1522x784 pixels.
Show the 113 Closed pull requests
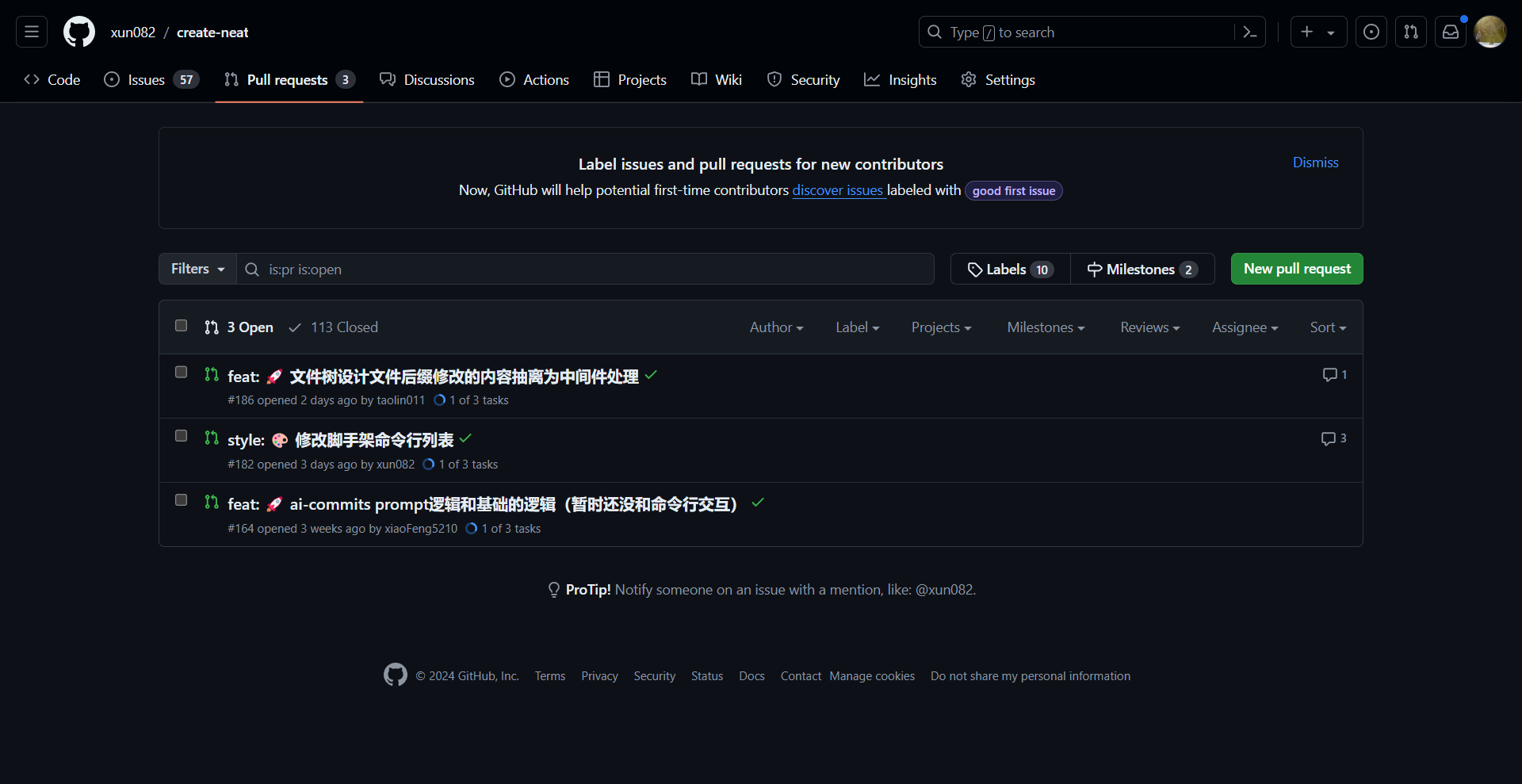[x=333, y=327]
